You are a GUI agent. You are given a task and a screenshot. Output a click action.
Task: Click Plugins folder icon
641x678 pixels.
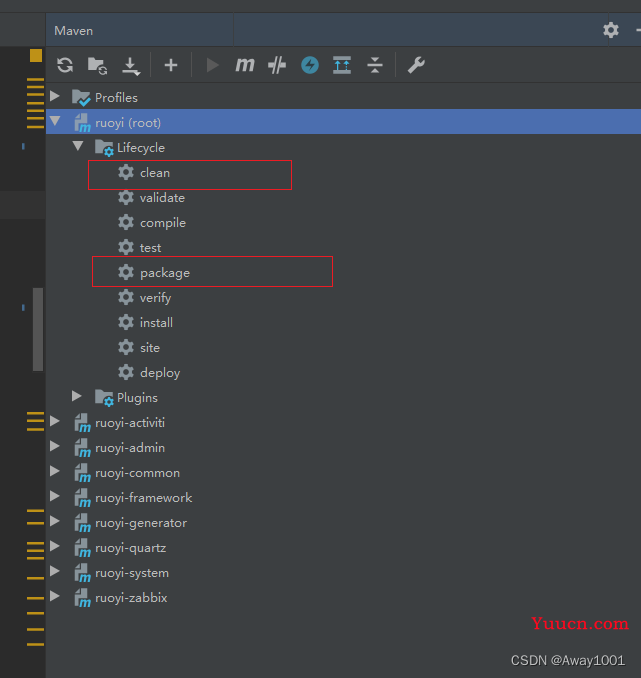pyautogui.click(x=104, y=398)
